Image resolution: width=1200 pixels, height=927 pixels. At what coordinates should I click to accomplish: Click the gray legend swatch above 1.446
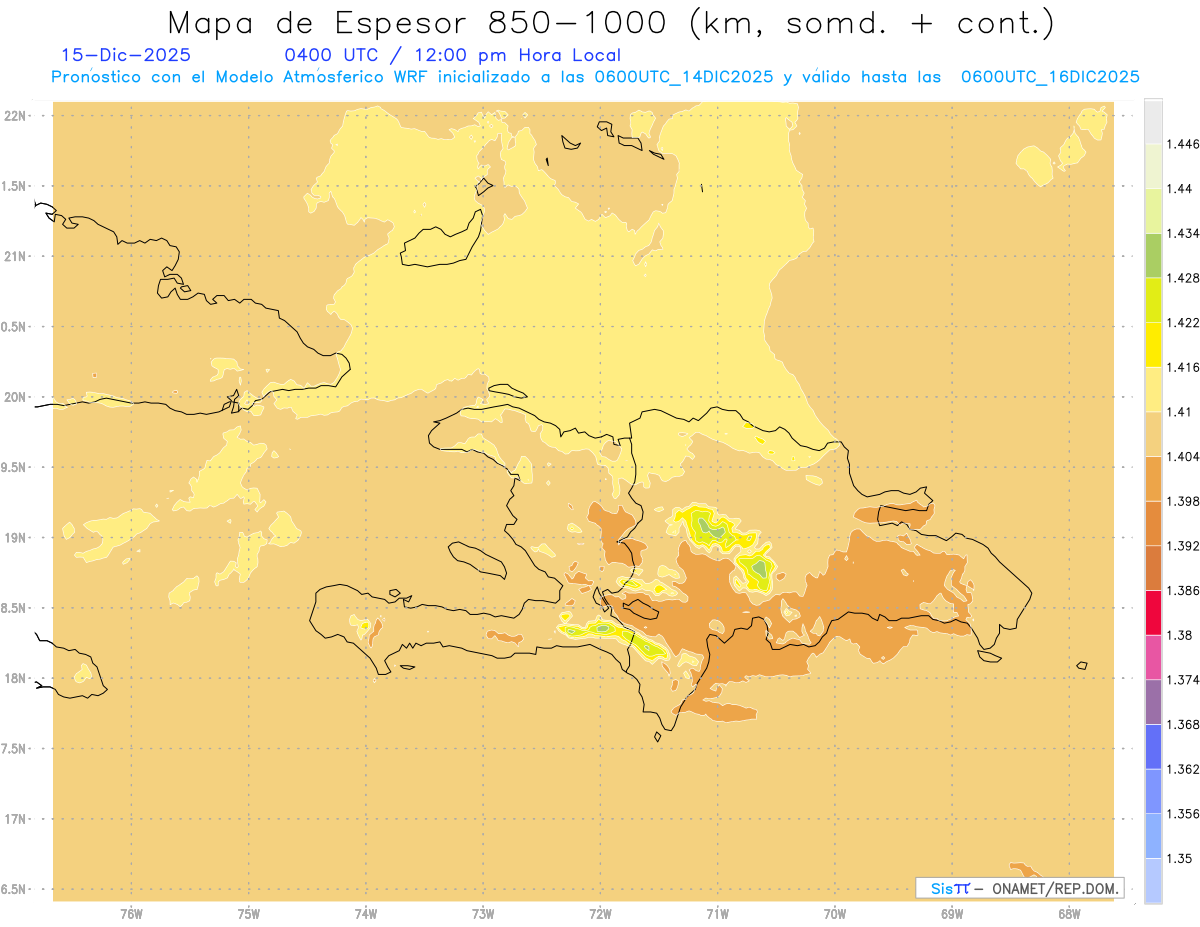click(x=1153, y=122)
